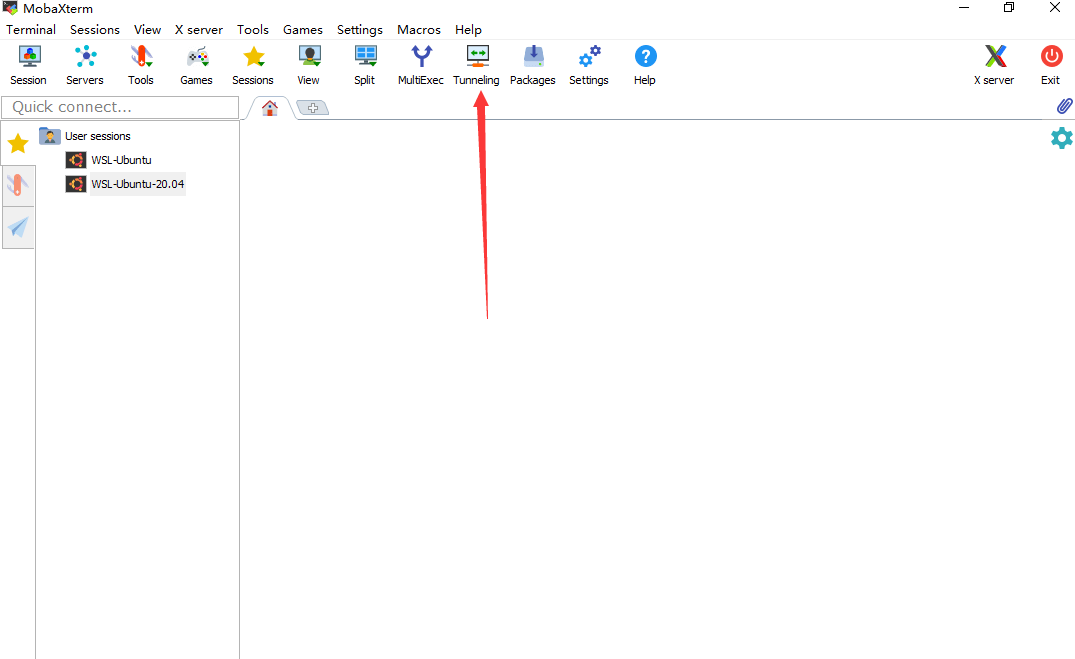Open the Packages manager icon
Viewport: 1075px width, 659px height.
tap(533, 65)
